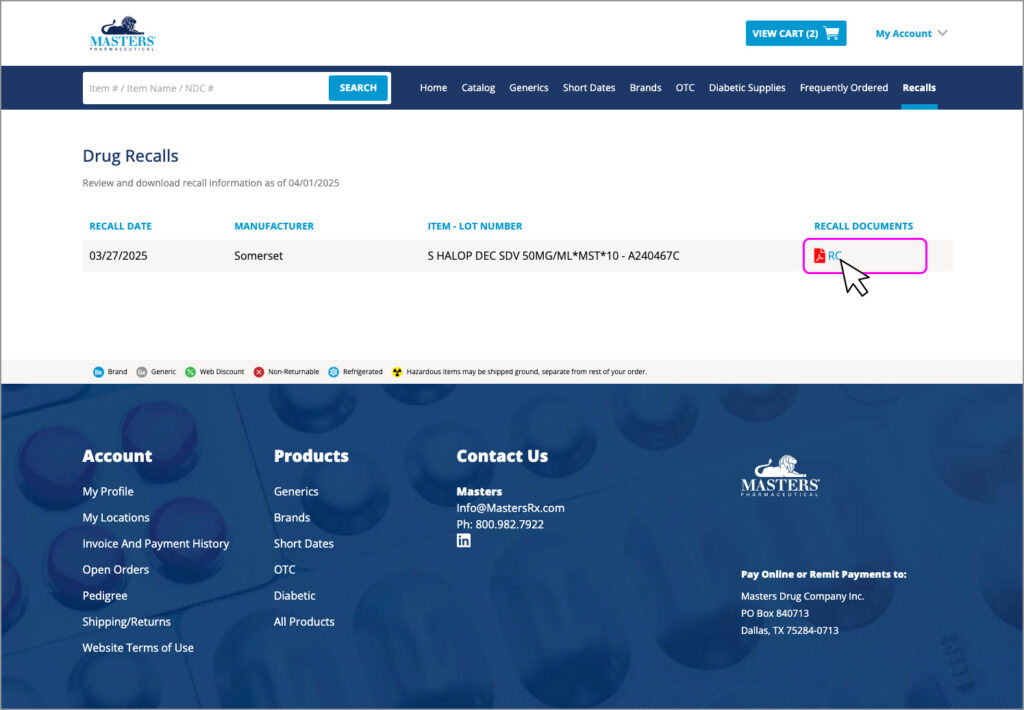Screen dimensions: 1024x710
Task: Open the red PDF recall document icon
Action: pos(820,255)
